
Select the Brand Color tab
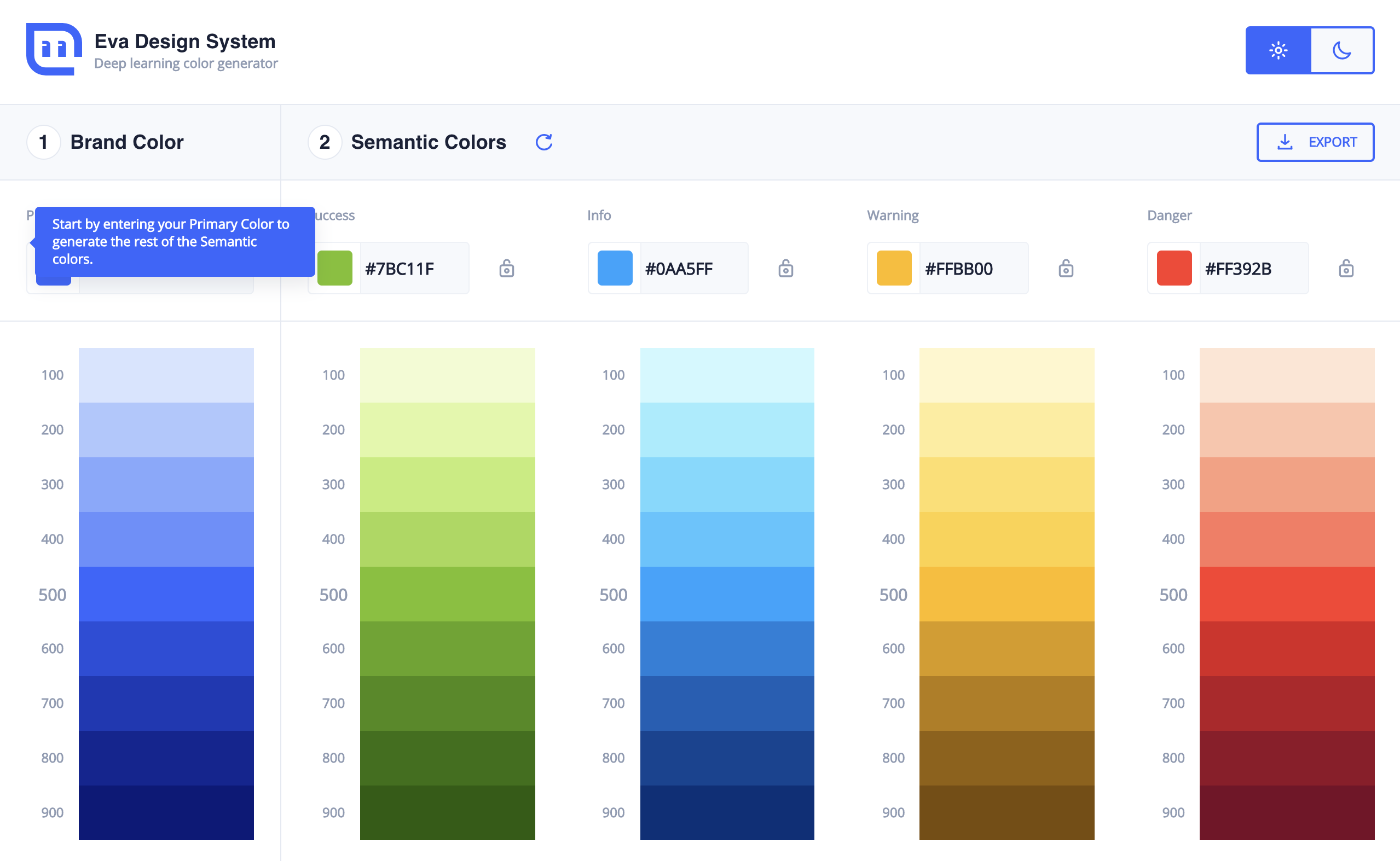(127, 142)
